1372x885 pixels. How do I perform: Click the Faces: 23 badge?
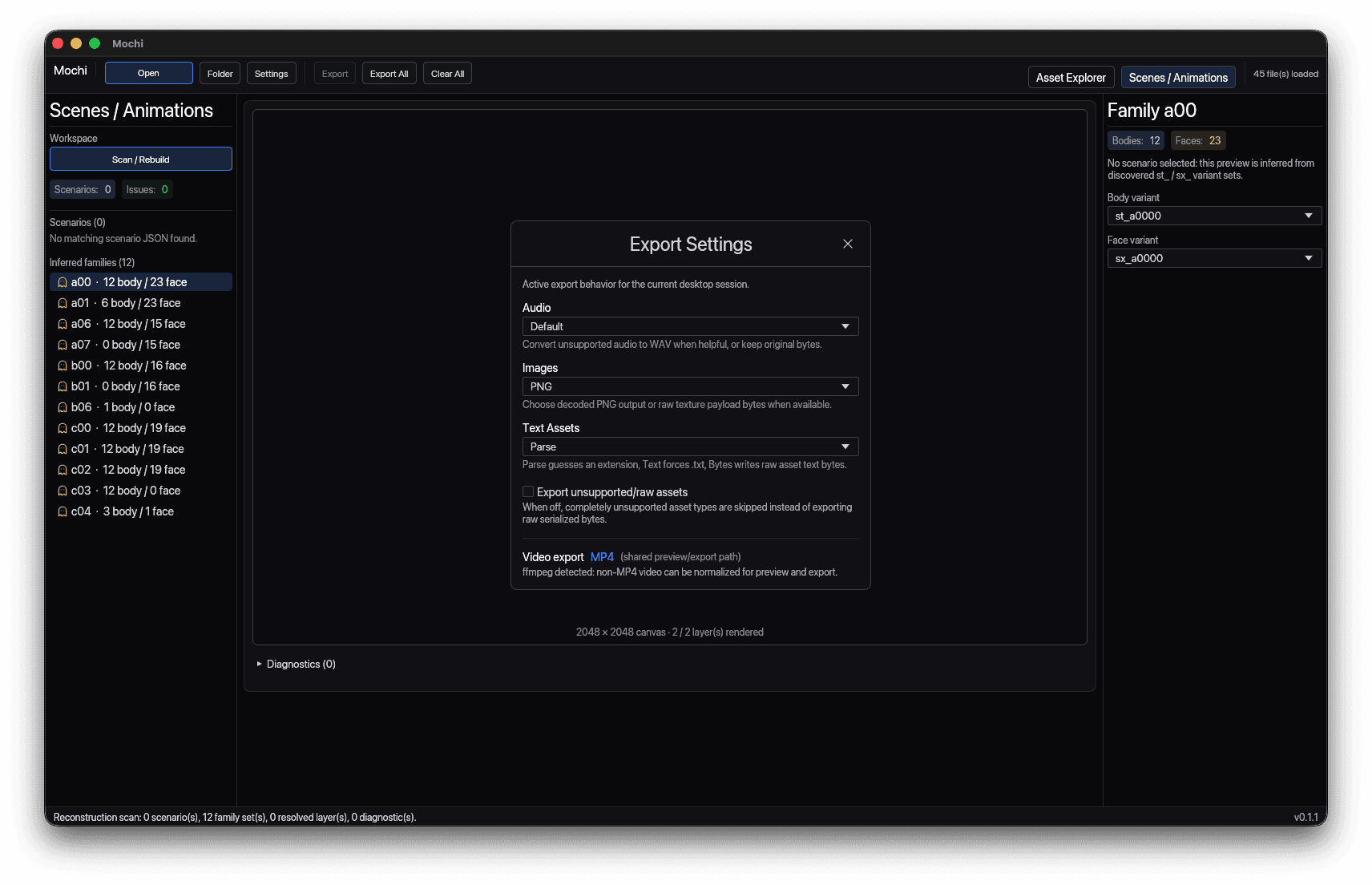(1198, 140)
